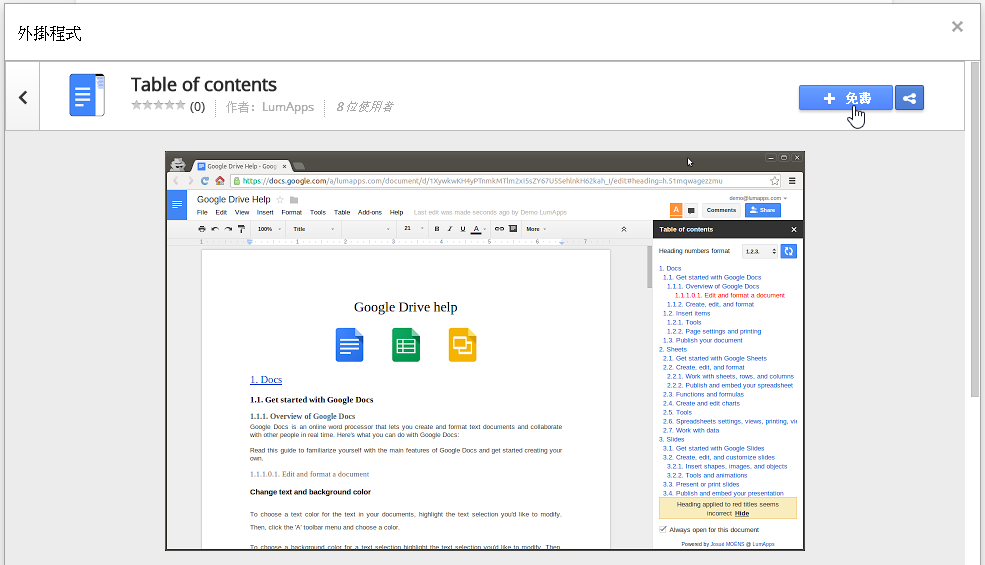Open the More toolbar dropdown in preview
This screenshot has height=565, width=985.
(536, 229)
